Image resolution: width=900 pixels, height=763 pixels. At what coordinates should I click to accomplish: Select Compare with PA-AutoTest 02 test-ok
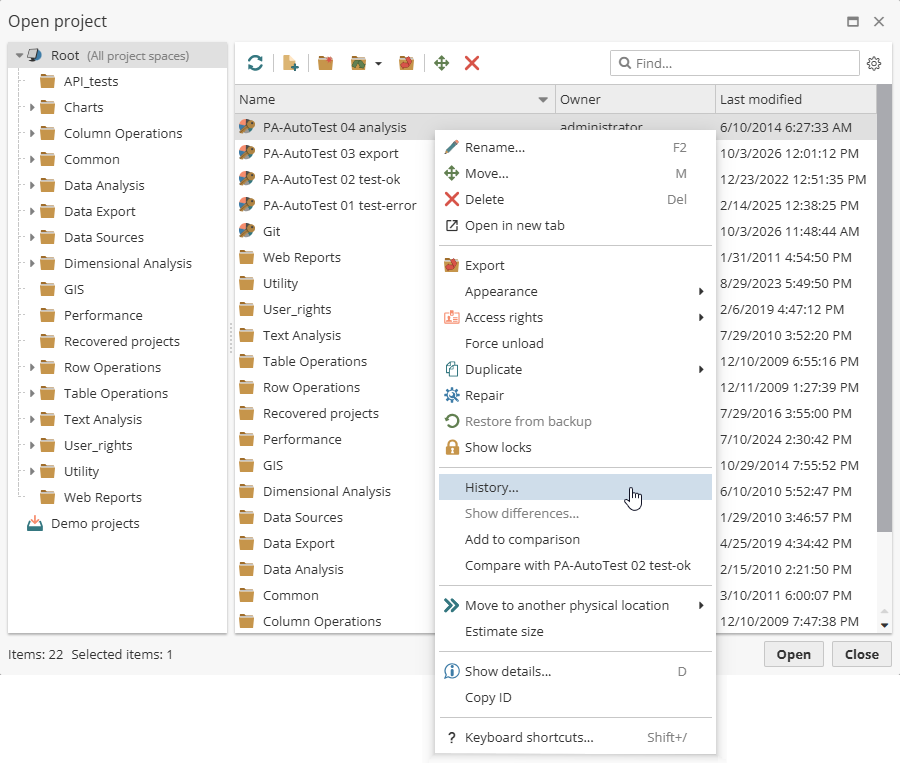[575, 565]
